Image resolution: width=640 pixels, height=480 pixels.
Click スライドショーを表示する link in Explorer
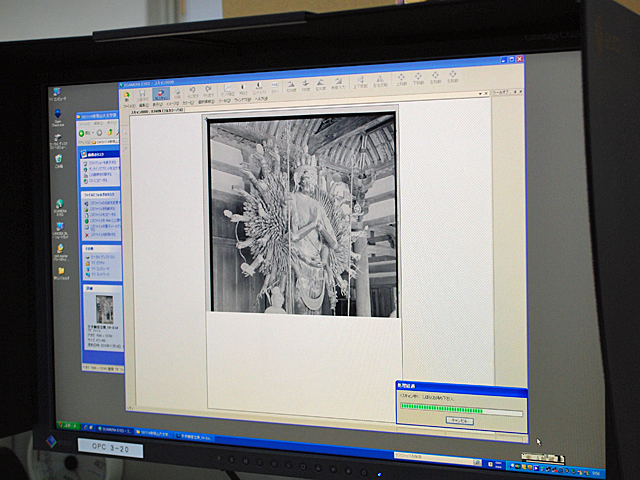coord(100,162)
